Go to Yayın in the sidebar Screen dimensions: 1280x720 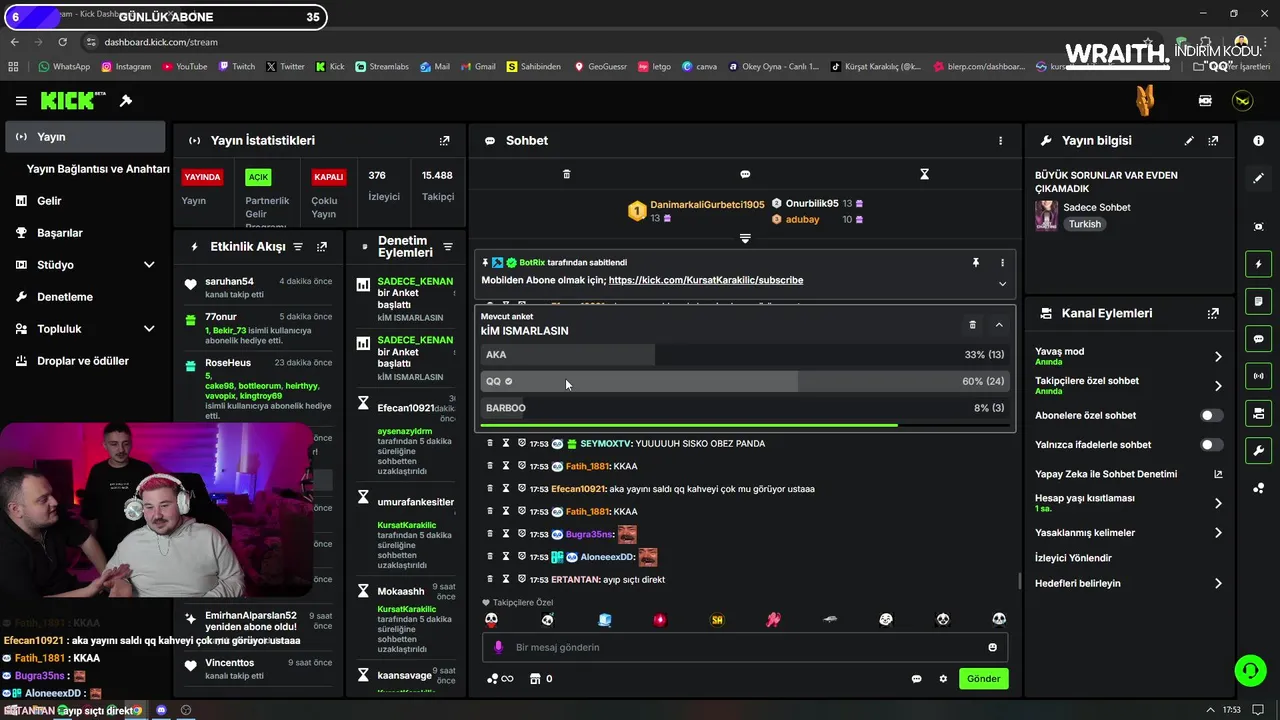[x=86, y=137]
